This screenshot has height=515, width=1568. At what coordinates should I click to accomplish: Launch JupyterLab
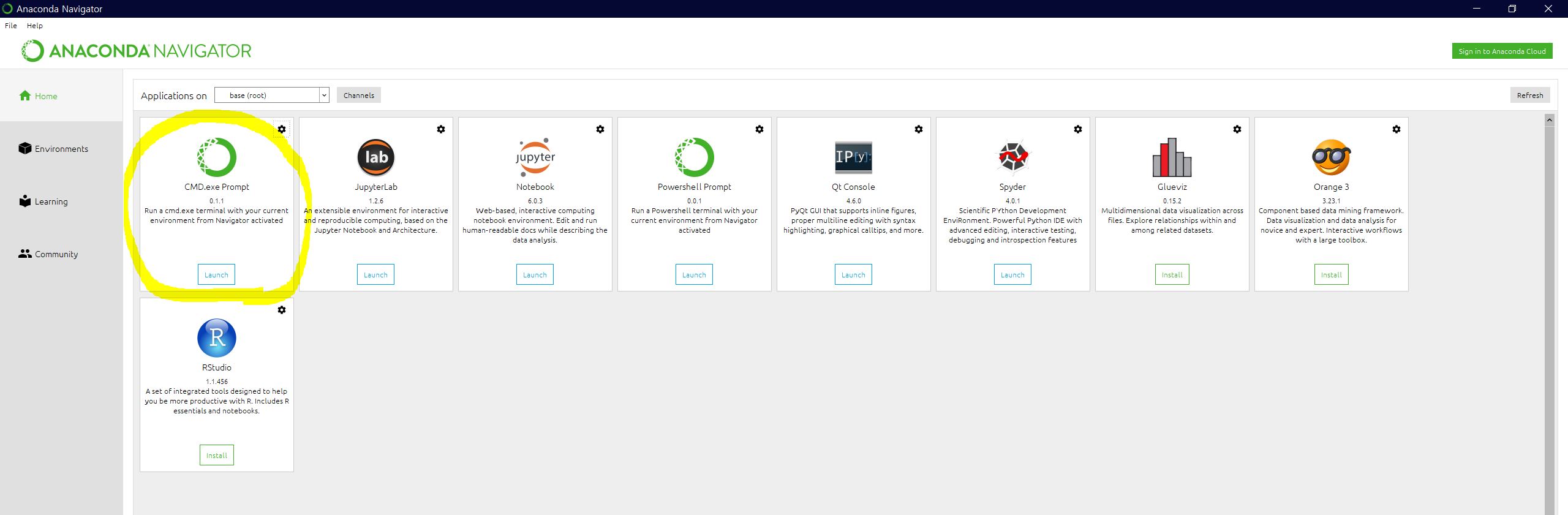click(x=375, y=274)
